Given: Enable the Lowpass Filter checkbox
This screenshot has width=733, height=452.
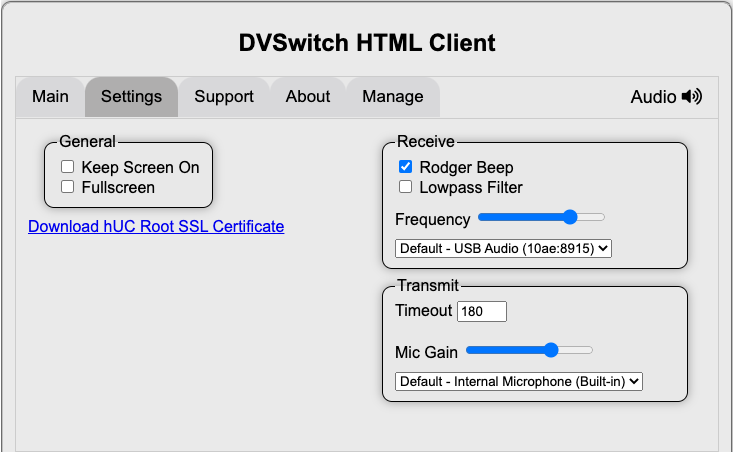Looking at the screenshot, I should pyautogui.click(x=406, y=187).
